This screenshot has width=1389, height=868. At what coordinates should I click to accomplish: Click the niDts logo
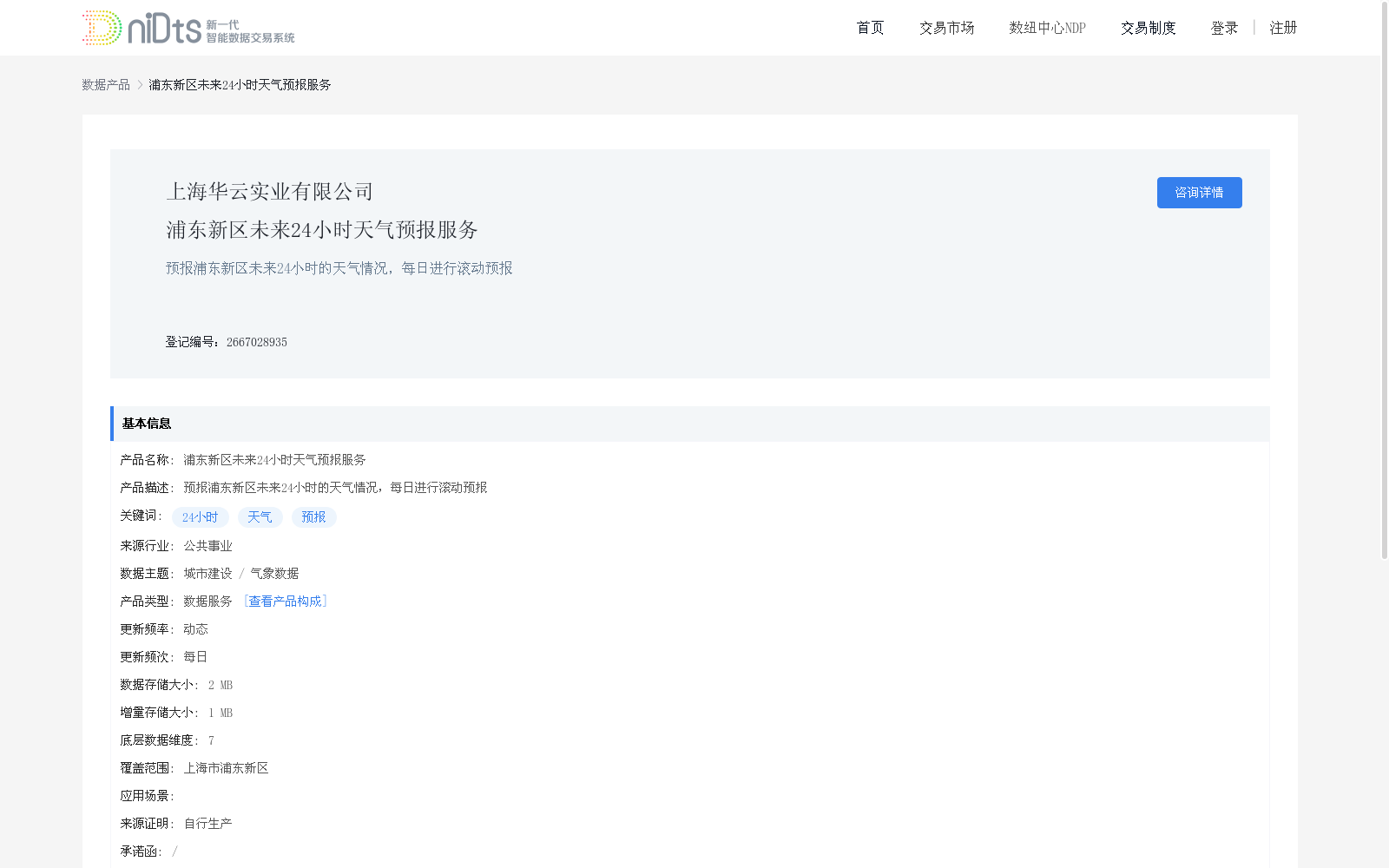188,28
